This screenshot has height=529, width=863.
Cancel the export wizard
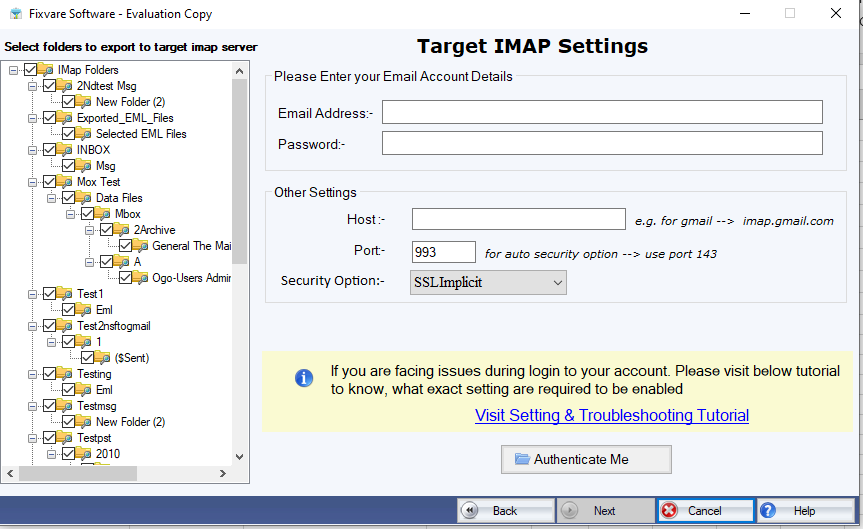point(705,511)
